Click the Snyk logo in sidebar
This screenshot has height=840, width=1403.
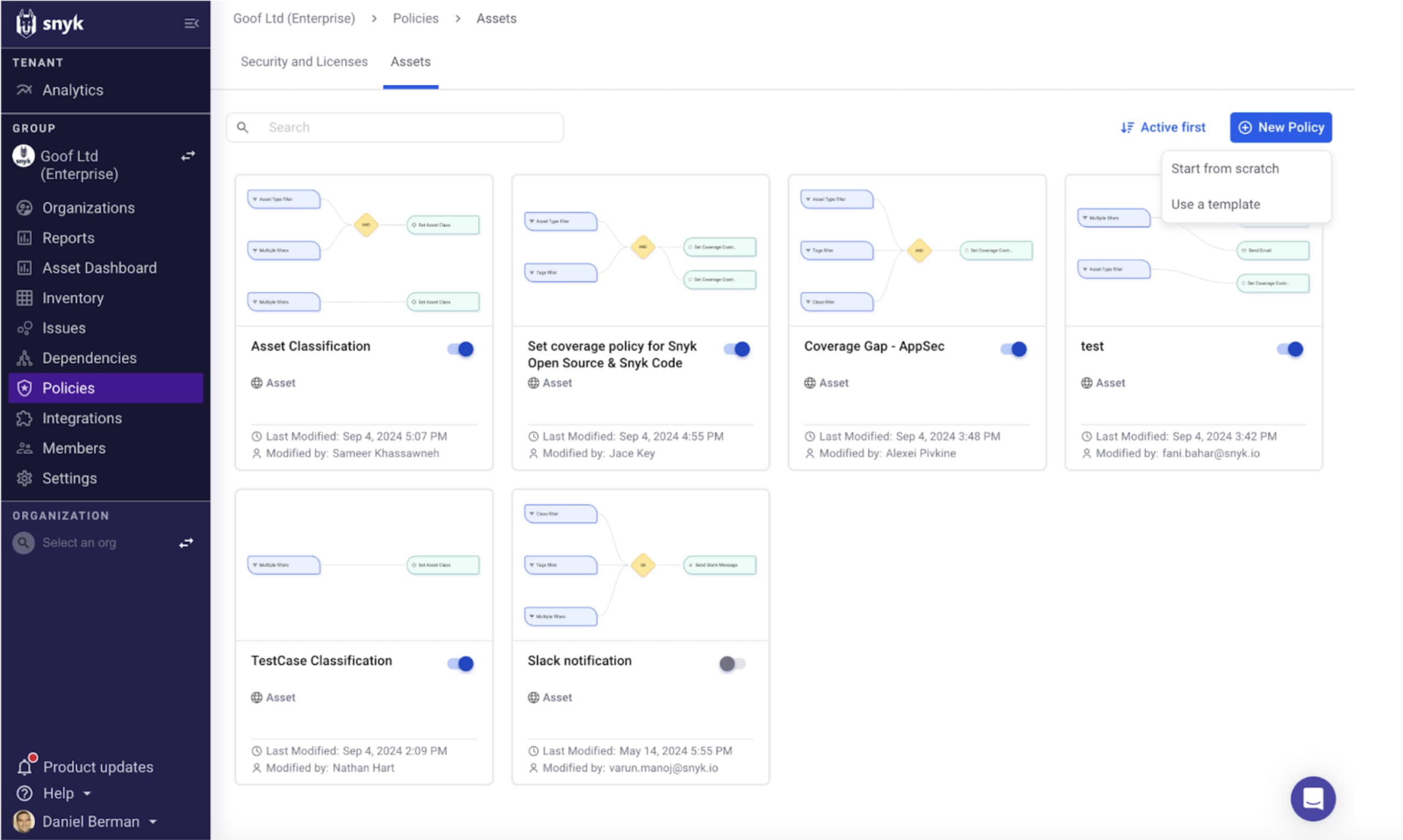click(49, 23)
